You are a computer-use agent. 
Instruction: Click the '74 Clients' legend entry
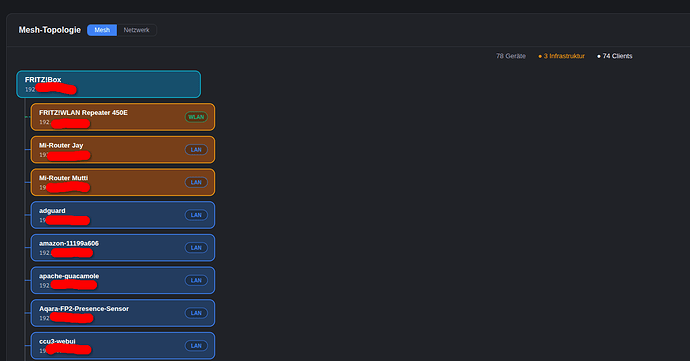coord(615,56)
